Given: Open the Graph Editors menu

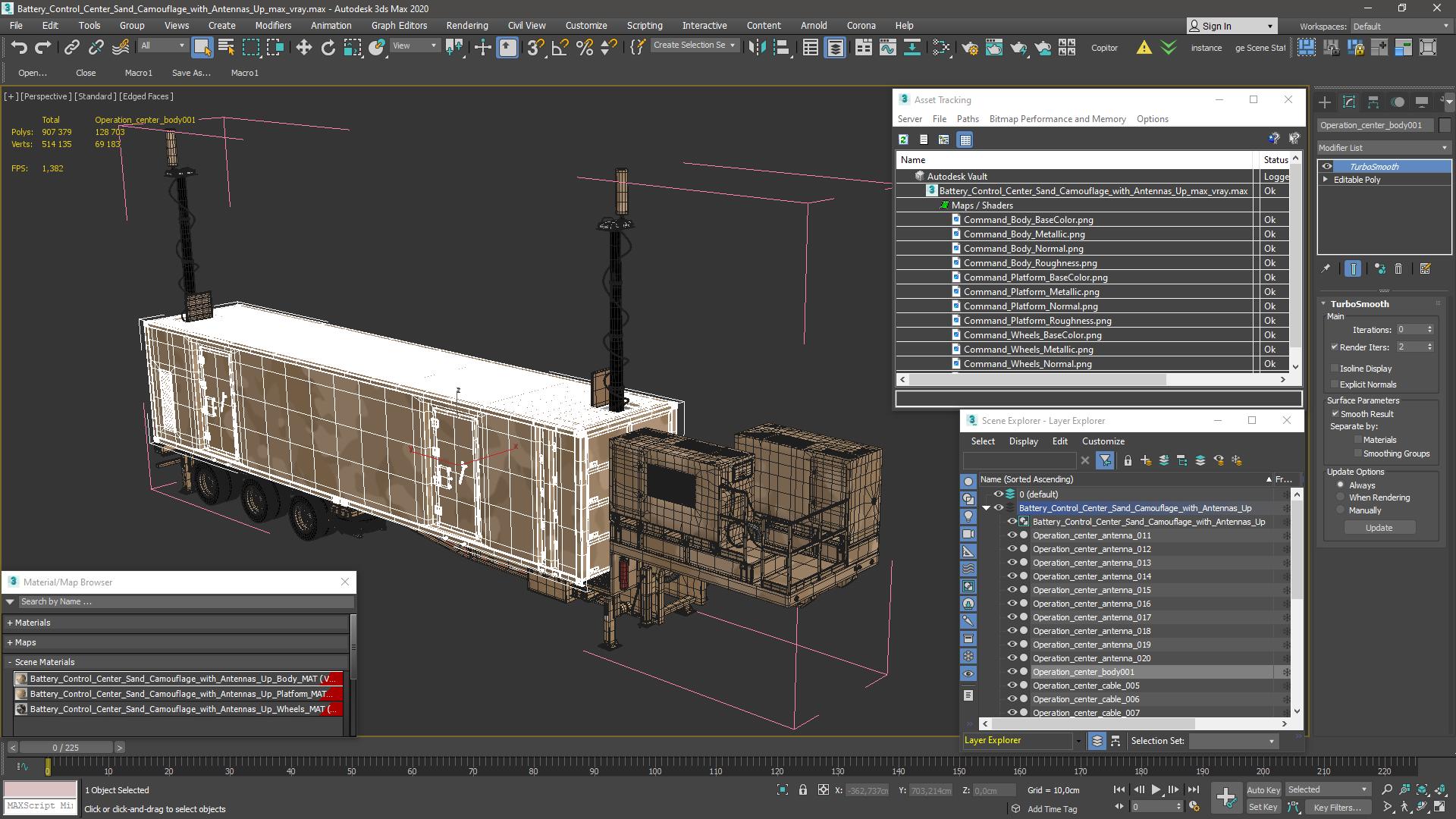Looking at the screenshot, I should tap(399, 25).
